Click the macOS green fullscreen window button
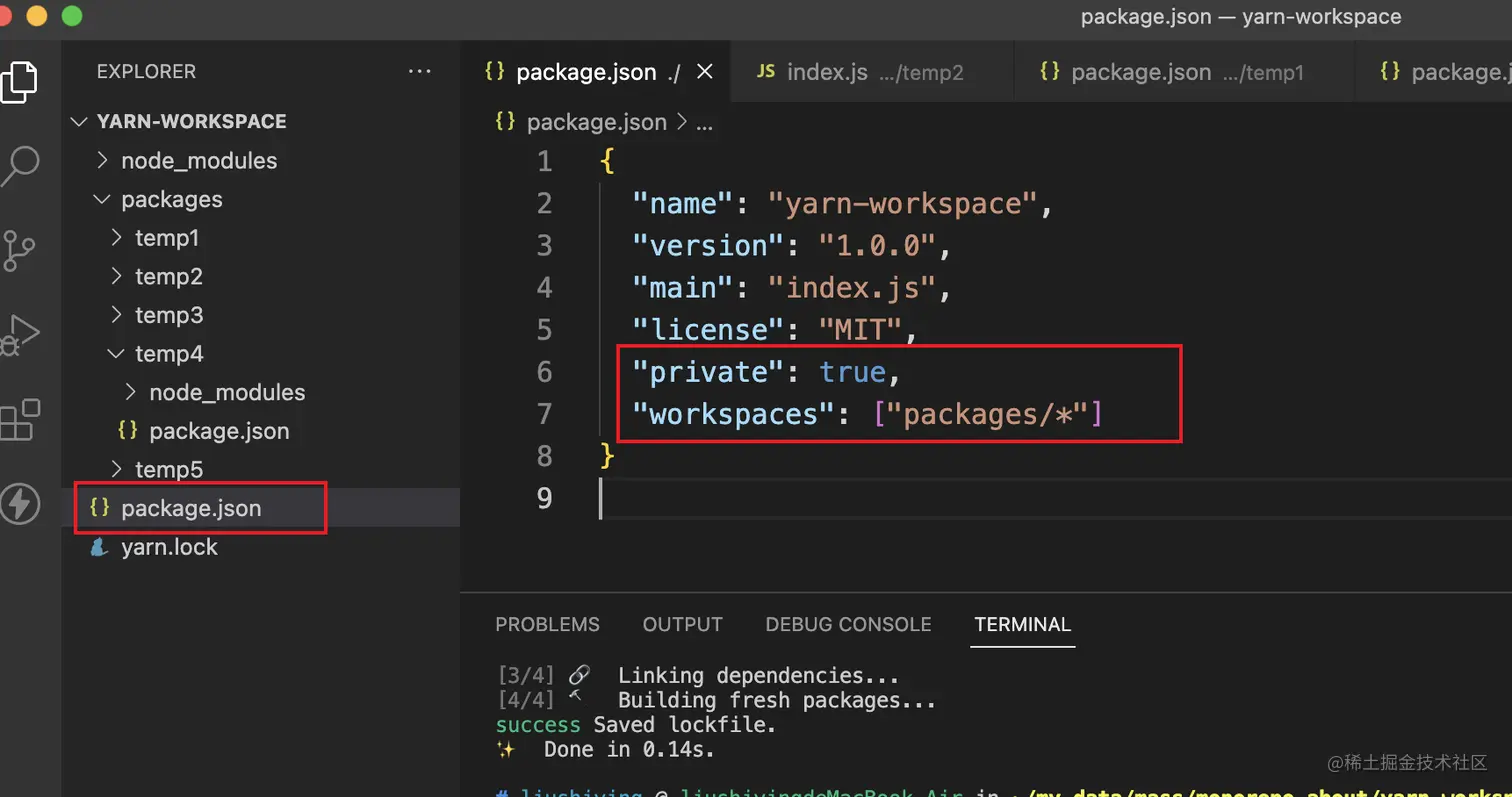This screenshot has height=797, width=1512. (x=72, y=16)
